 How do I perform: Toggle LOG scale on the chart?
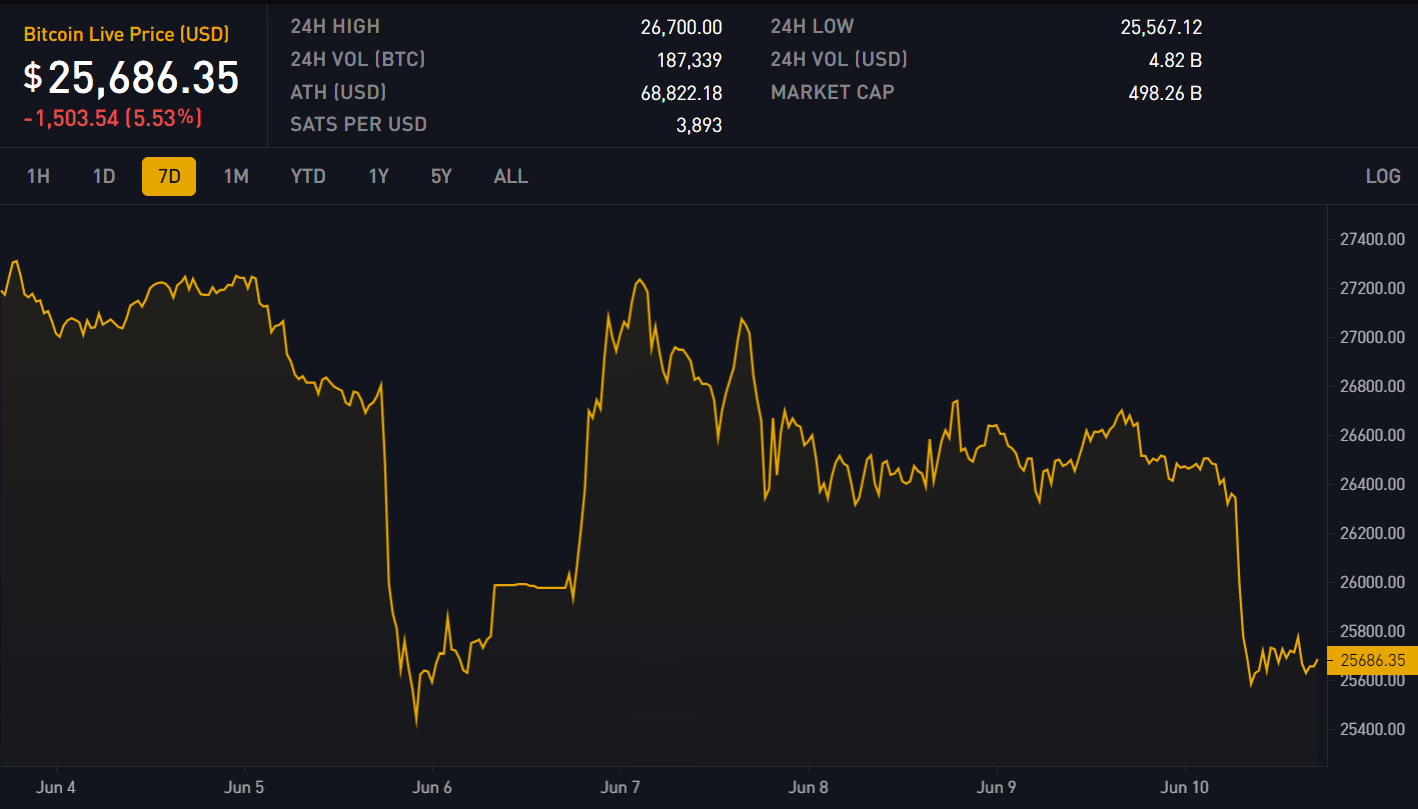click(1382, 177)
